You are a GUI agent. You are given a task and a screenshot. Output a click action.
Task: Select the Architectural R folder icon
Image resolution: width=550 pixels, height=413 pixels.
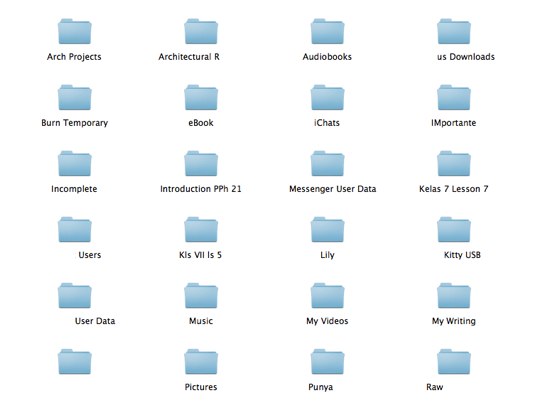tap(201, 32)
